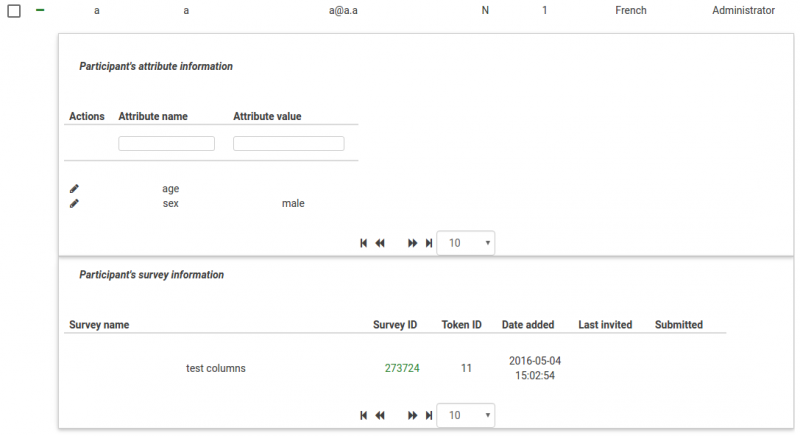Sort by Attribute name column header
The width and height of the screenshot is (800, 436).
(x=153, y=116)
